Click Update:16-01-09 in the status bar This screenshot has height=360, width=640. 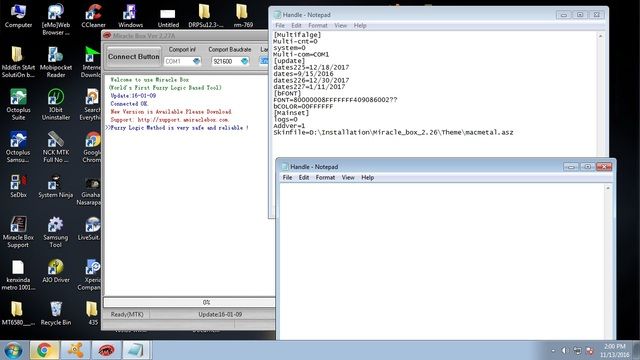tap(220, 315)
